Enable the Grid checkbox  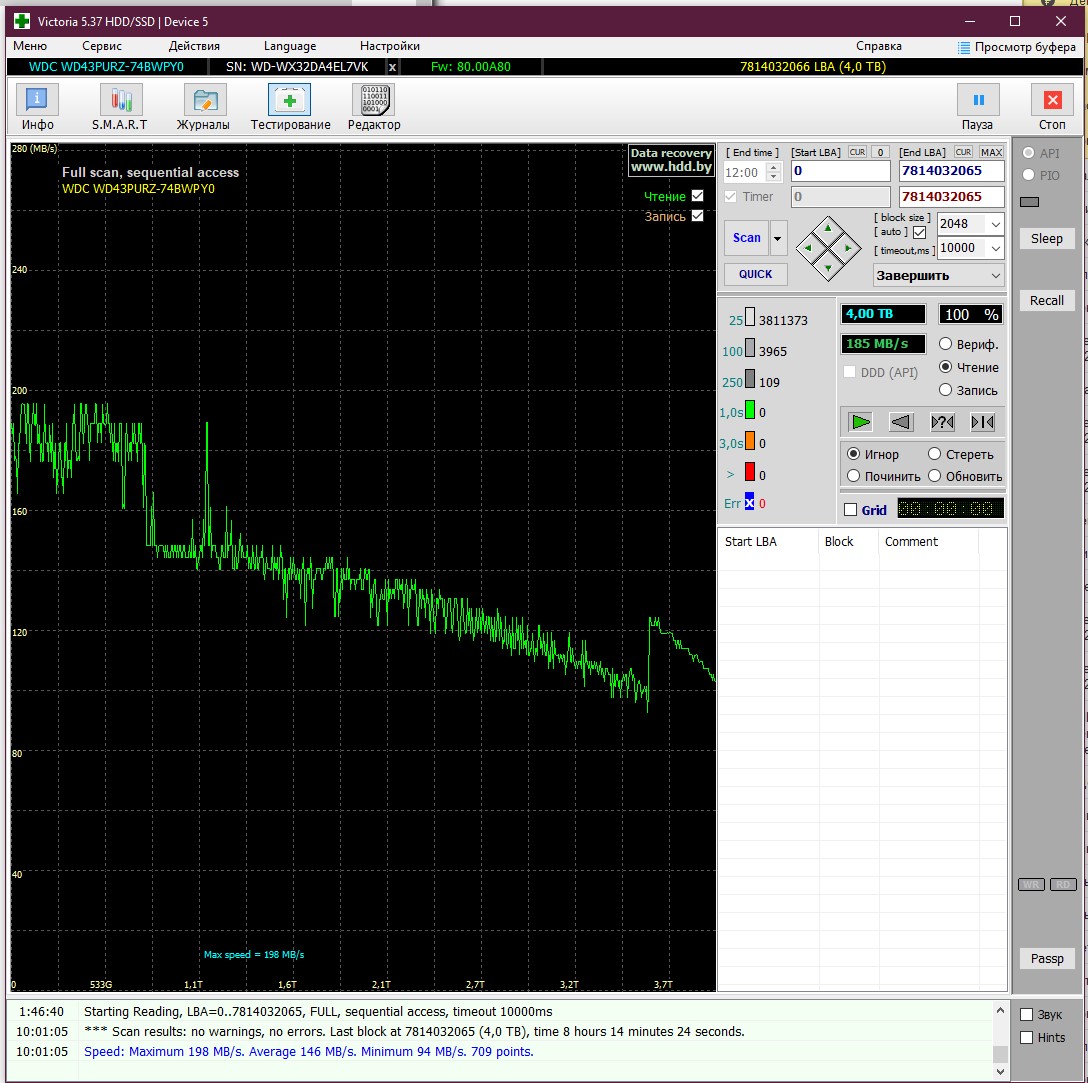tap(851, 510)
